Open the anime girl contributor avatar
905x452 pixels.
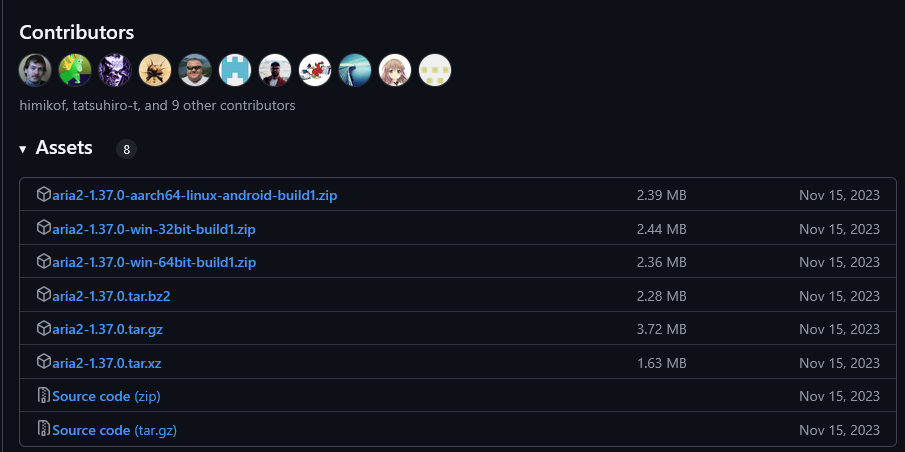[395, 70]
